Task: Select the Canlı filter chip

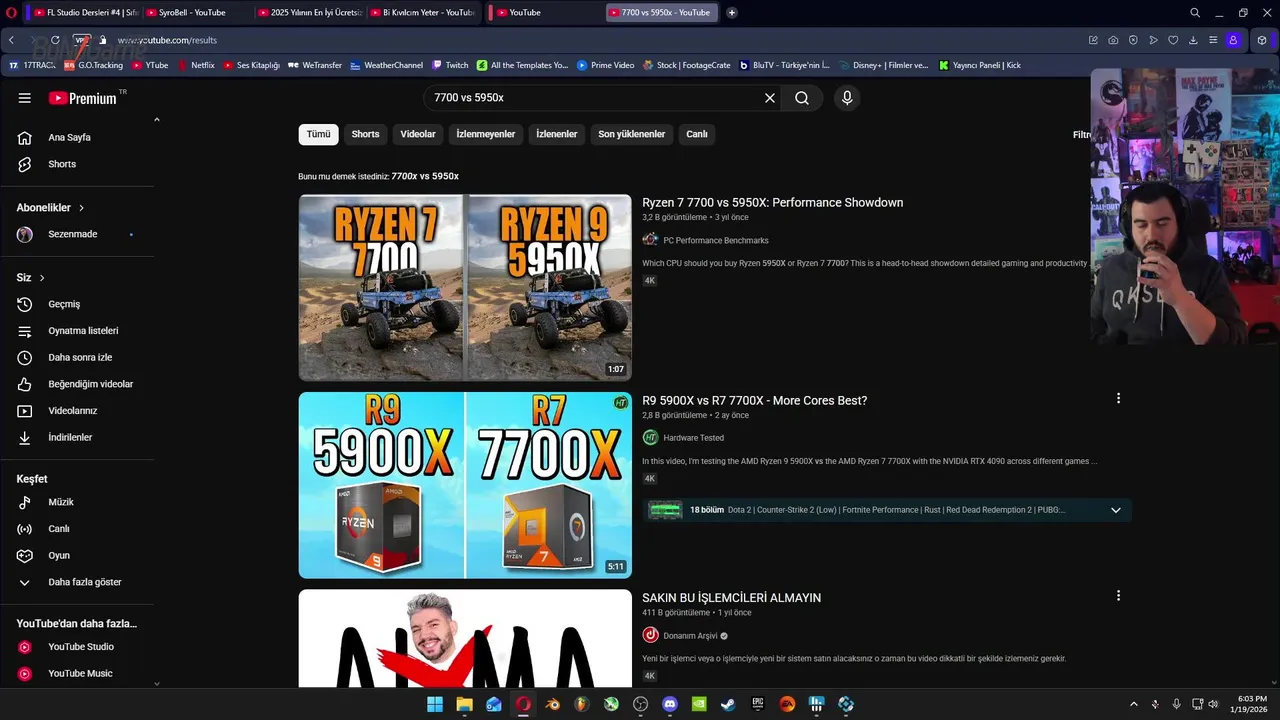Action: tap(697, 134)
